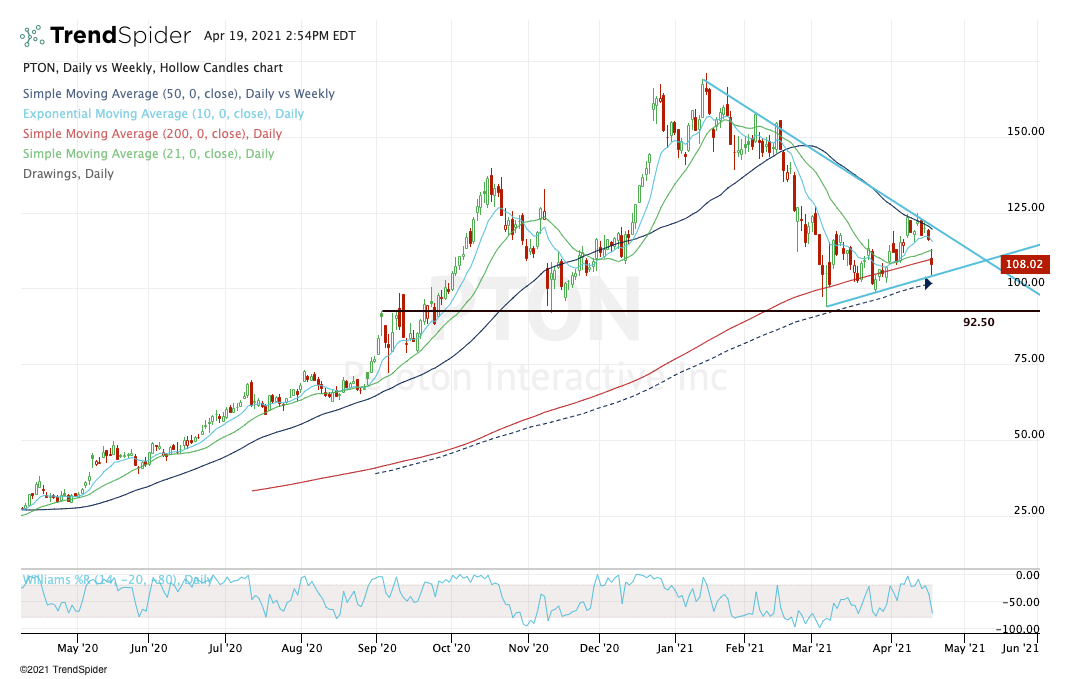Click the 100.00 price axis label
1070x679 pixels.
coord(1026,282)
